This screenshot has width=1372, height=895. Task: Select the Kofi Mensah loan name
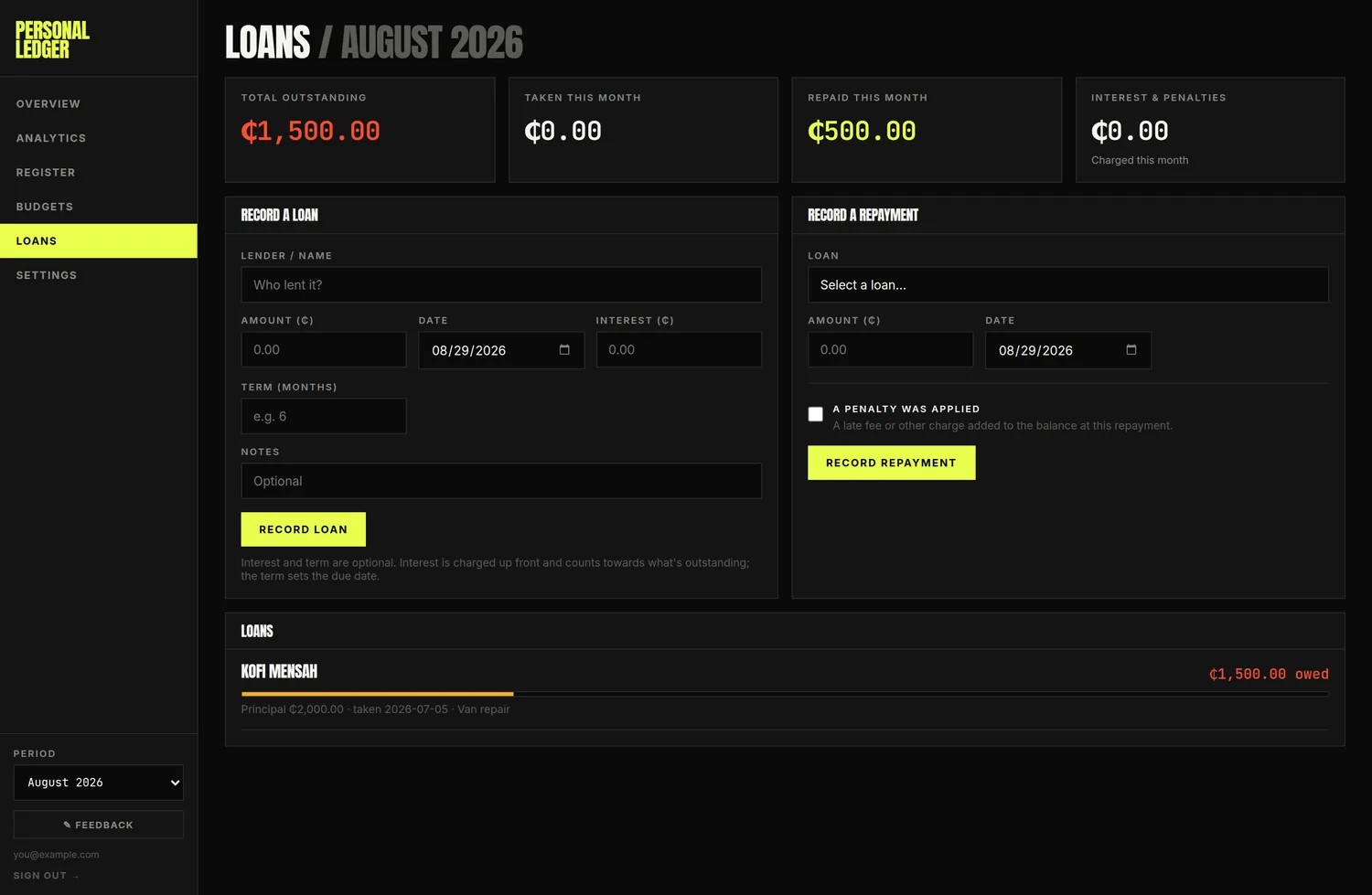[x=279, y=672]
